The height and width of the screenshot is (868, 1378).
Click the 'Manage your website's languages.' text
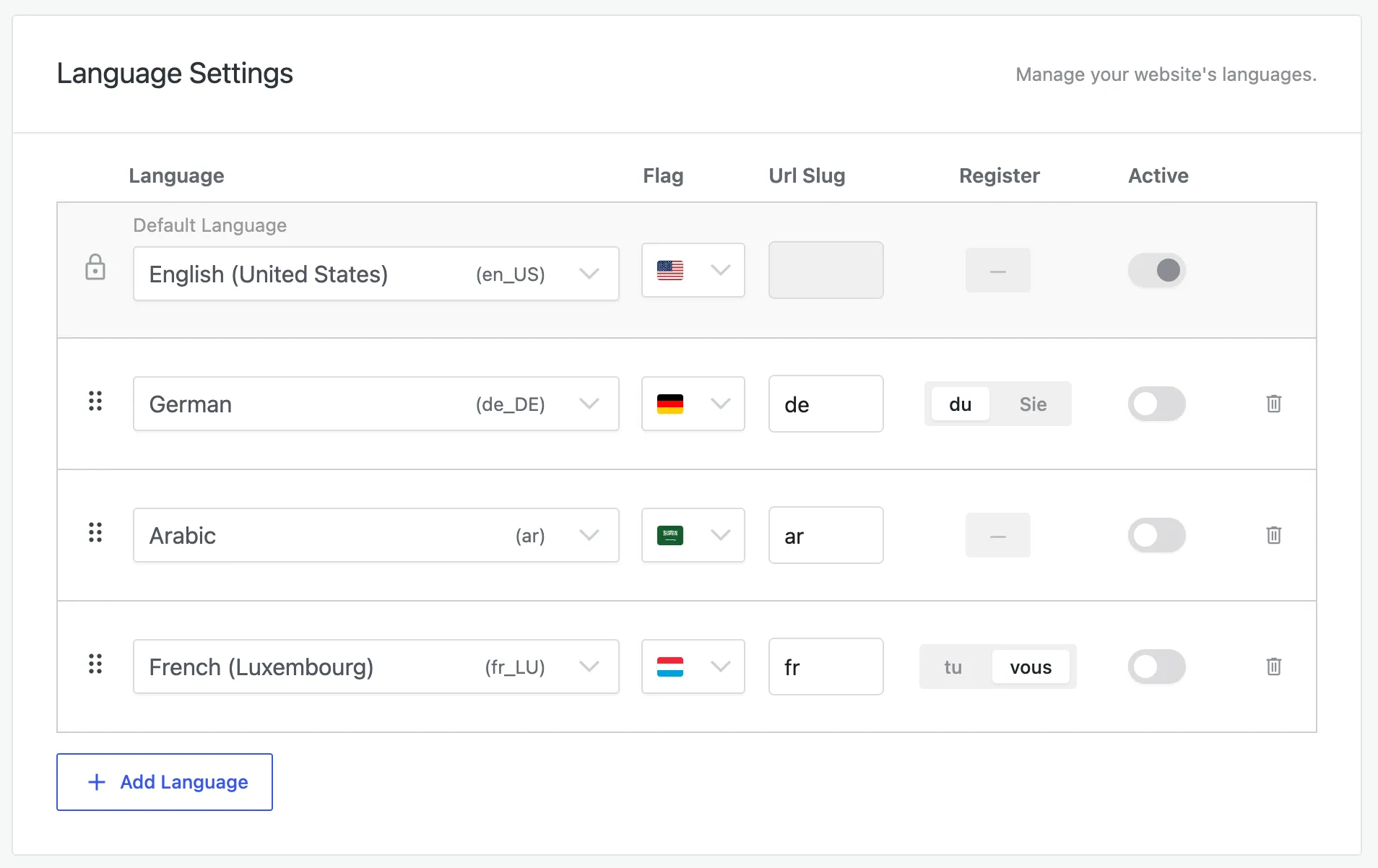pyautogui.click(x=1166, y=74)
